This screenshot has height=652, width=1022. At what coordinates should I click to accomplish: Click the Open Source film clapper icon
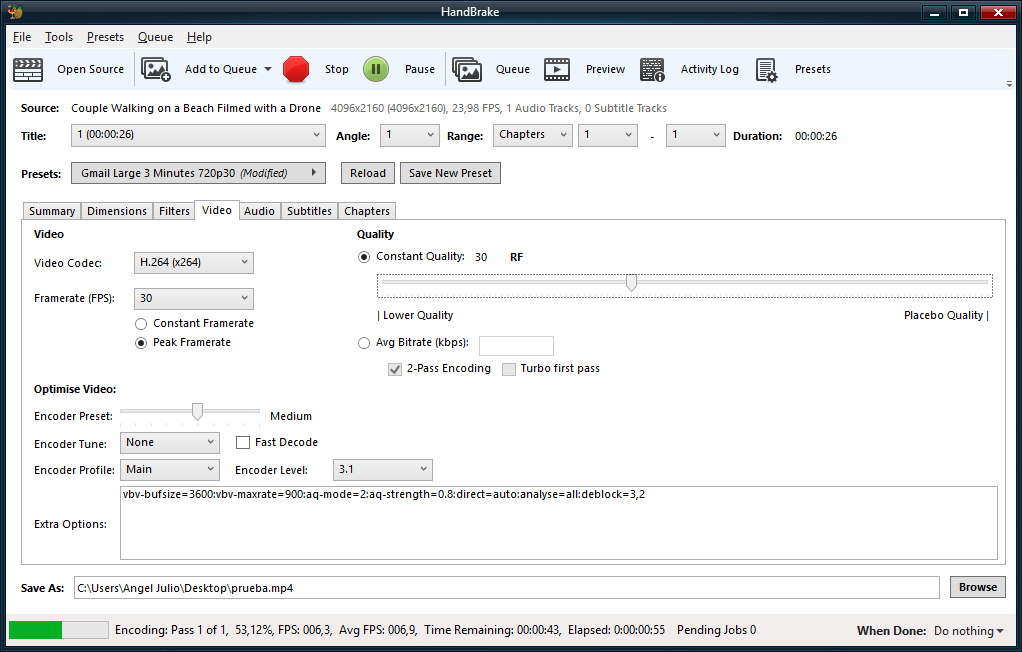pyautogui.click(x=28, y=69)
